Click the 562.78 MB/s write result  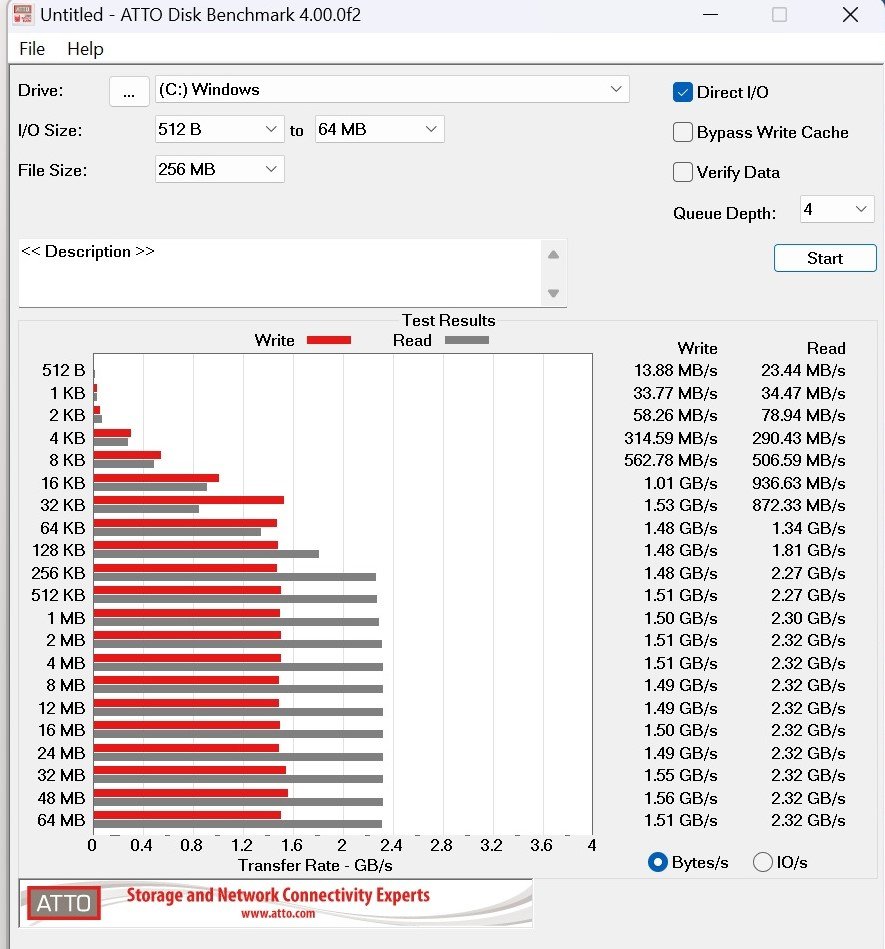[x=671, y=461]
